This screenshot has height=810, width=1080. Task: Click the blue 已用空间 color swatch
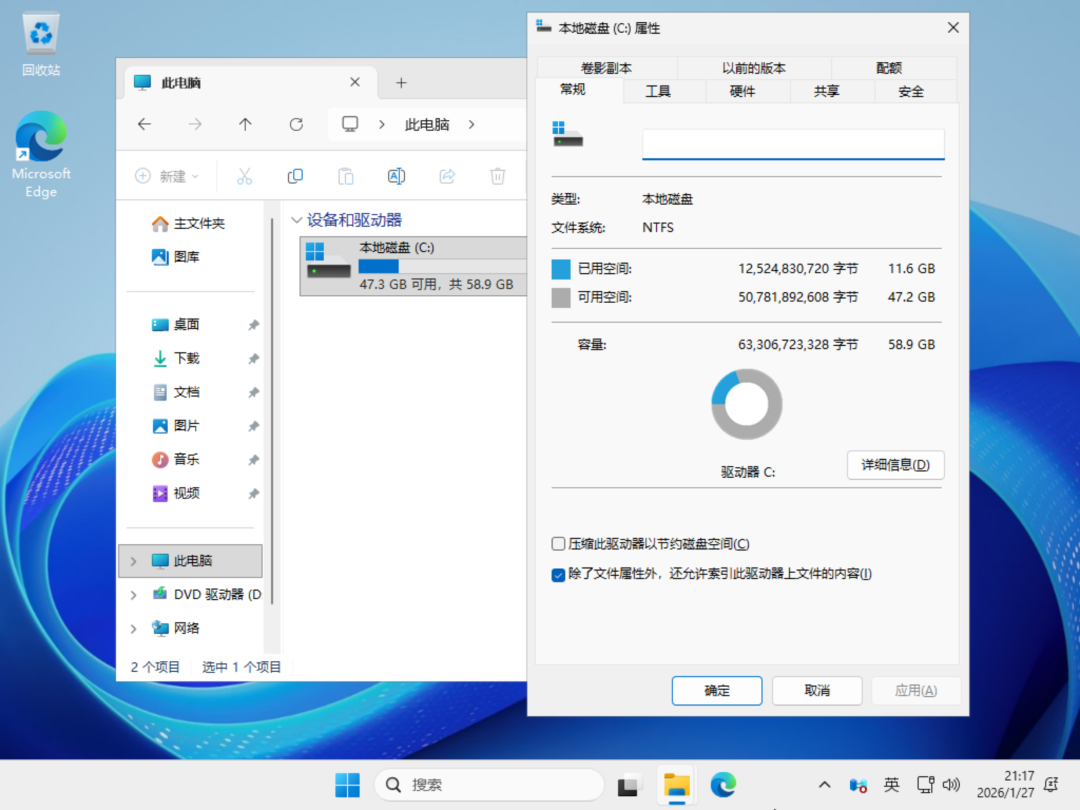point(561,269)
